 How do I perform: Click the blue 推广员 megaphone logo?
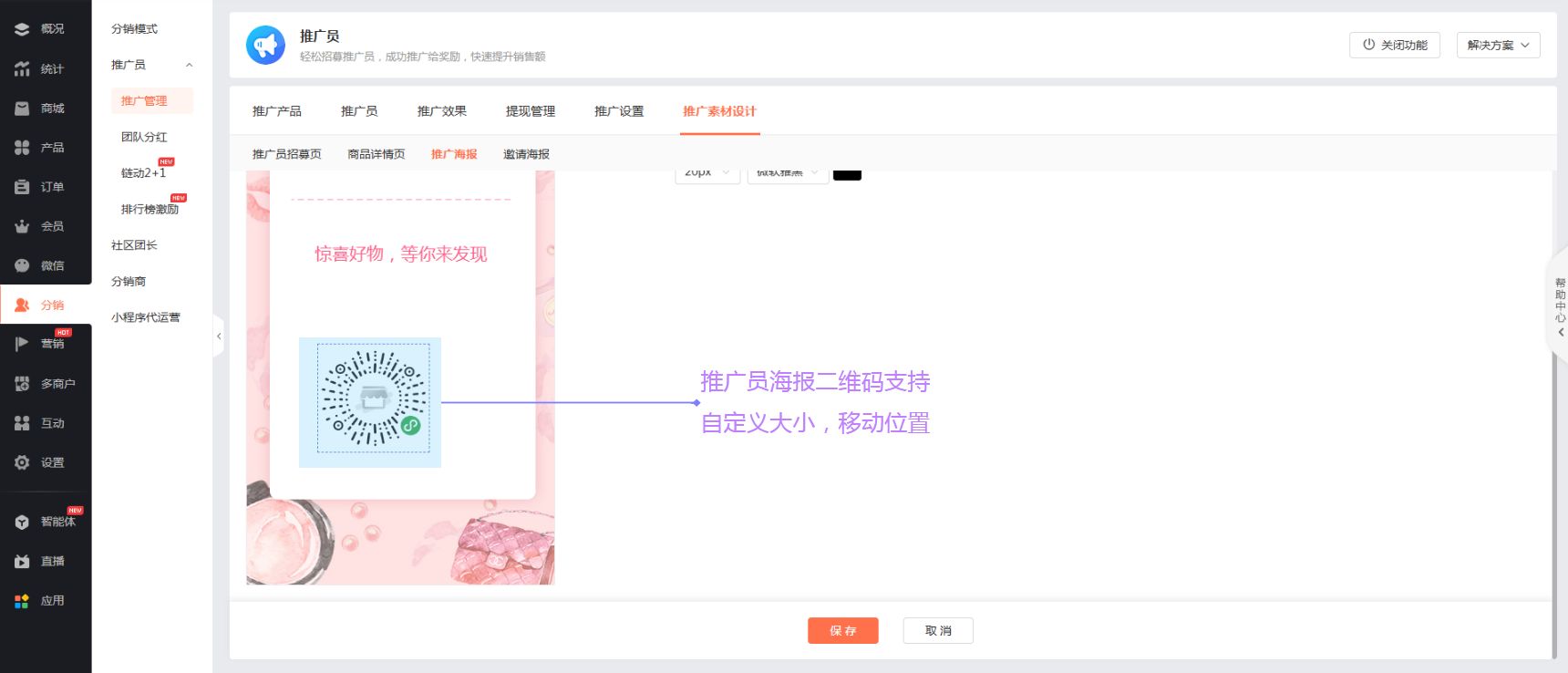point(265,45)
